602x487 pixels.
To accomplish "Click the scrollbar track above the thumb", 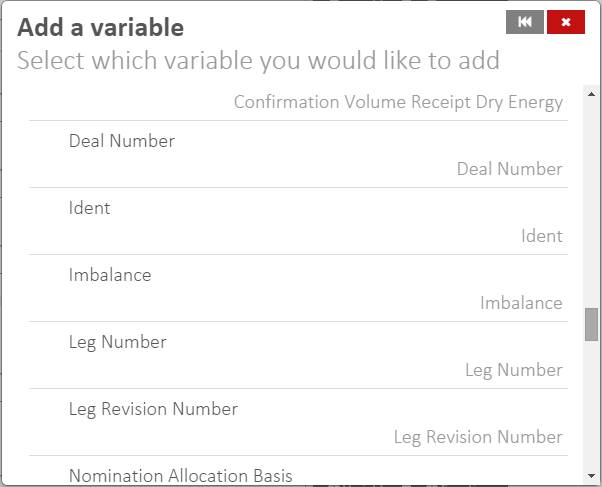I will (591, 200).
